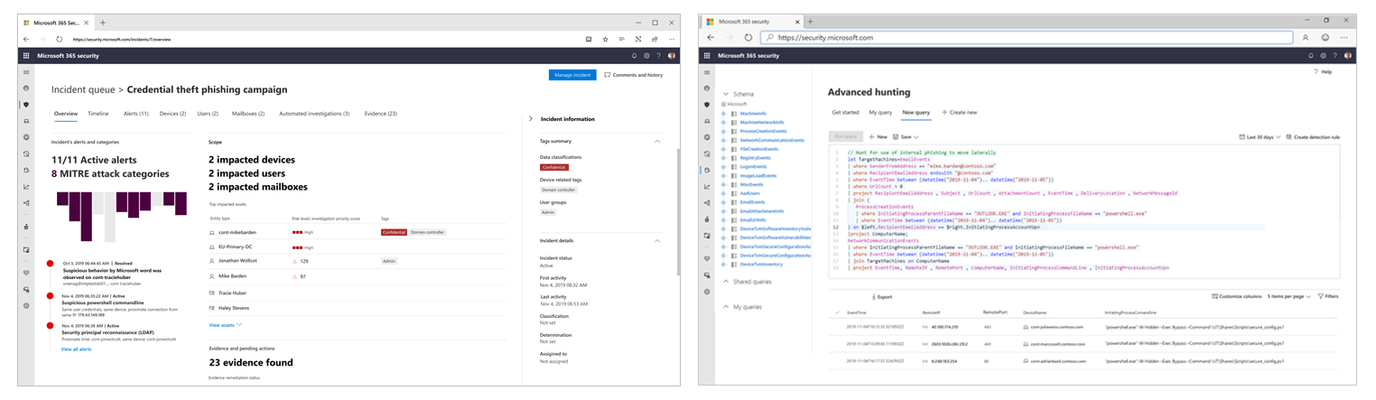Viewport: 1376px width, 400px height.
Task: Click Run query button
Action: click(845, 136)
